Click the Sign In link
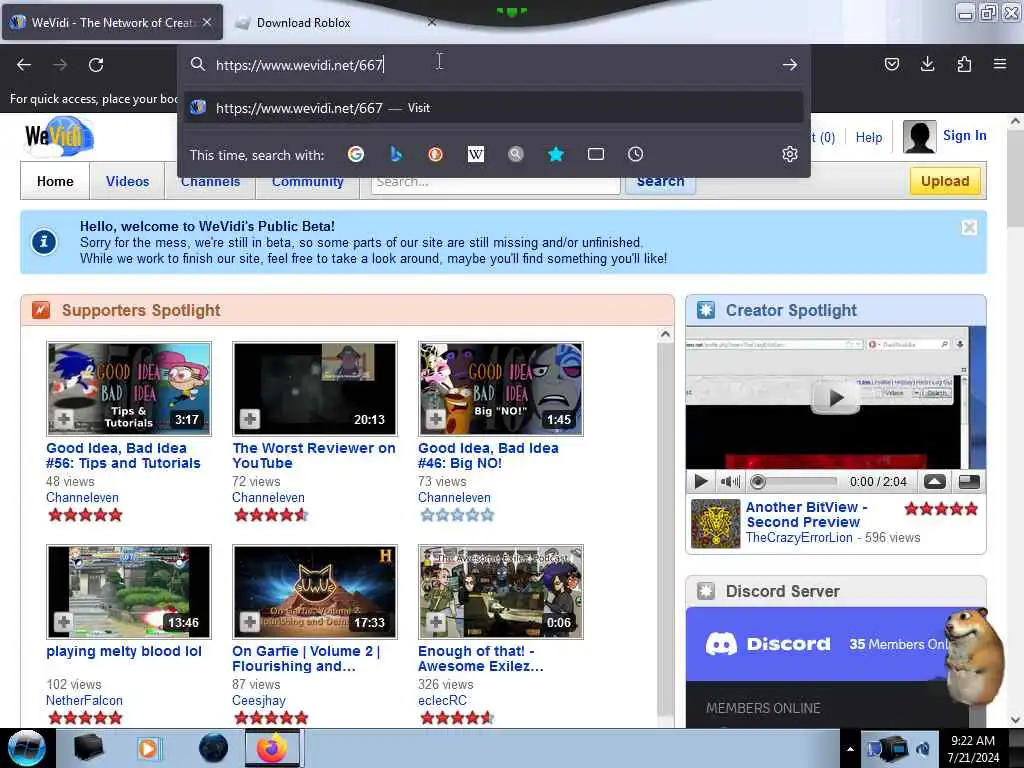 pyautogui.click(x=965, y=135)
